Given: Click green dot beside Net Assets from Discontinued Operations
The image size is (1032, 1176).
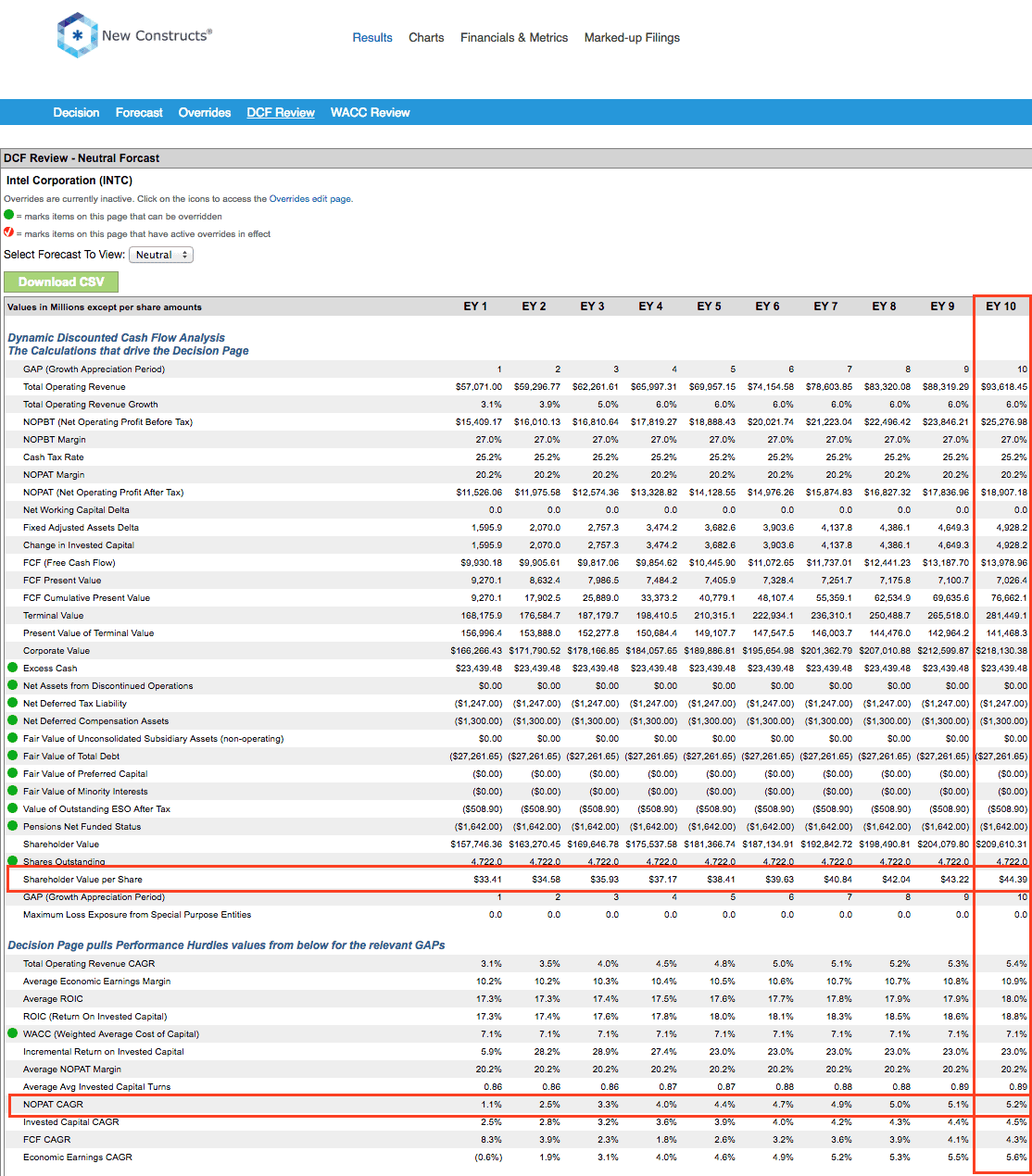Looking at the screenshot, I should (x=13, y=685).
